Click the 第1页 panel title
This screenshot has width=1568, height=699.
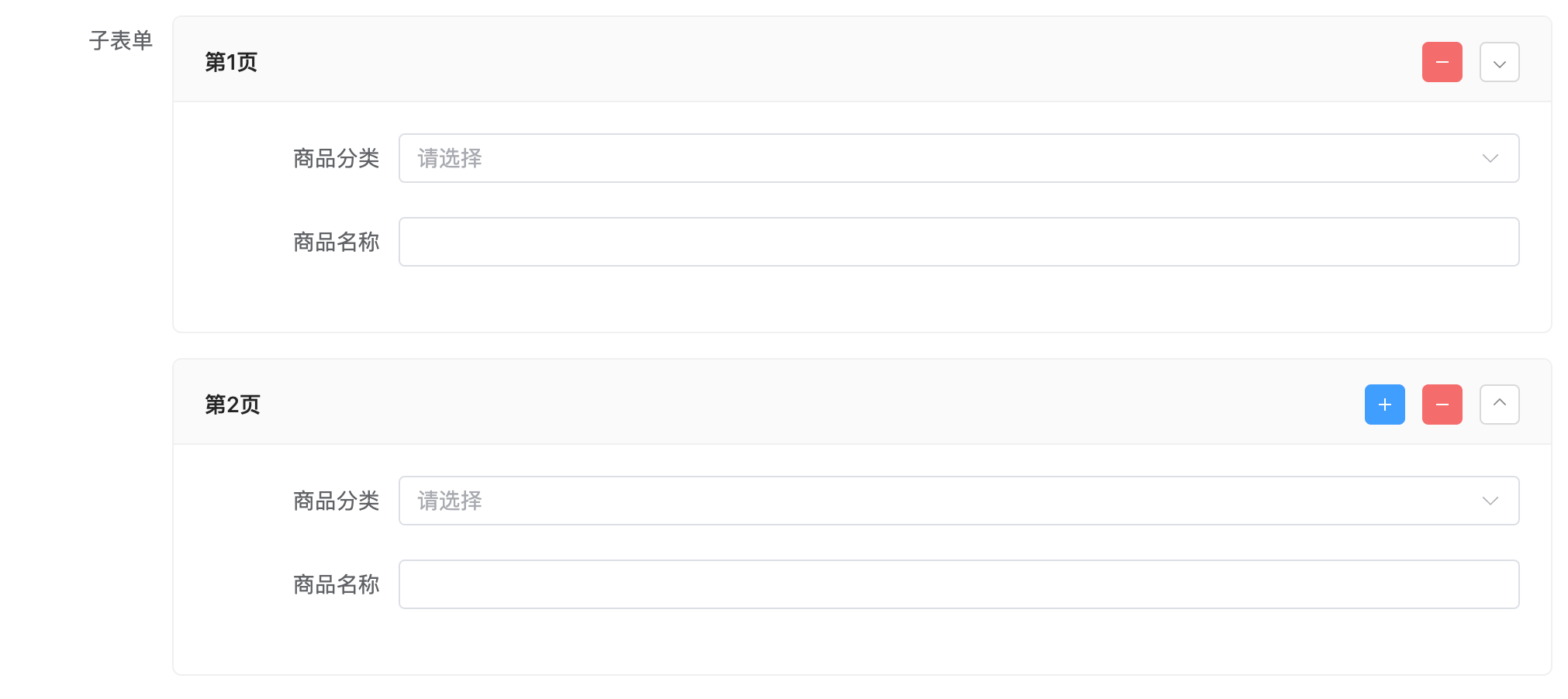pos(231,62)
